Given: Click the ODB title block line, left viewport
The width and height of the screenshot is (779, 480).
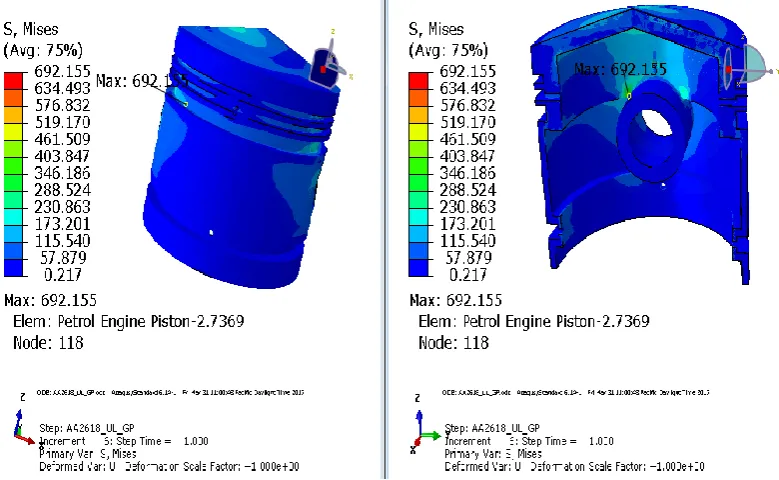Looking at the screenshot, I should pos(170,393).
